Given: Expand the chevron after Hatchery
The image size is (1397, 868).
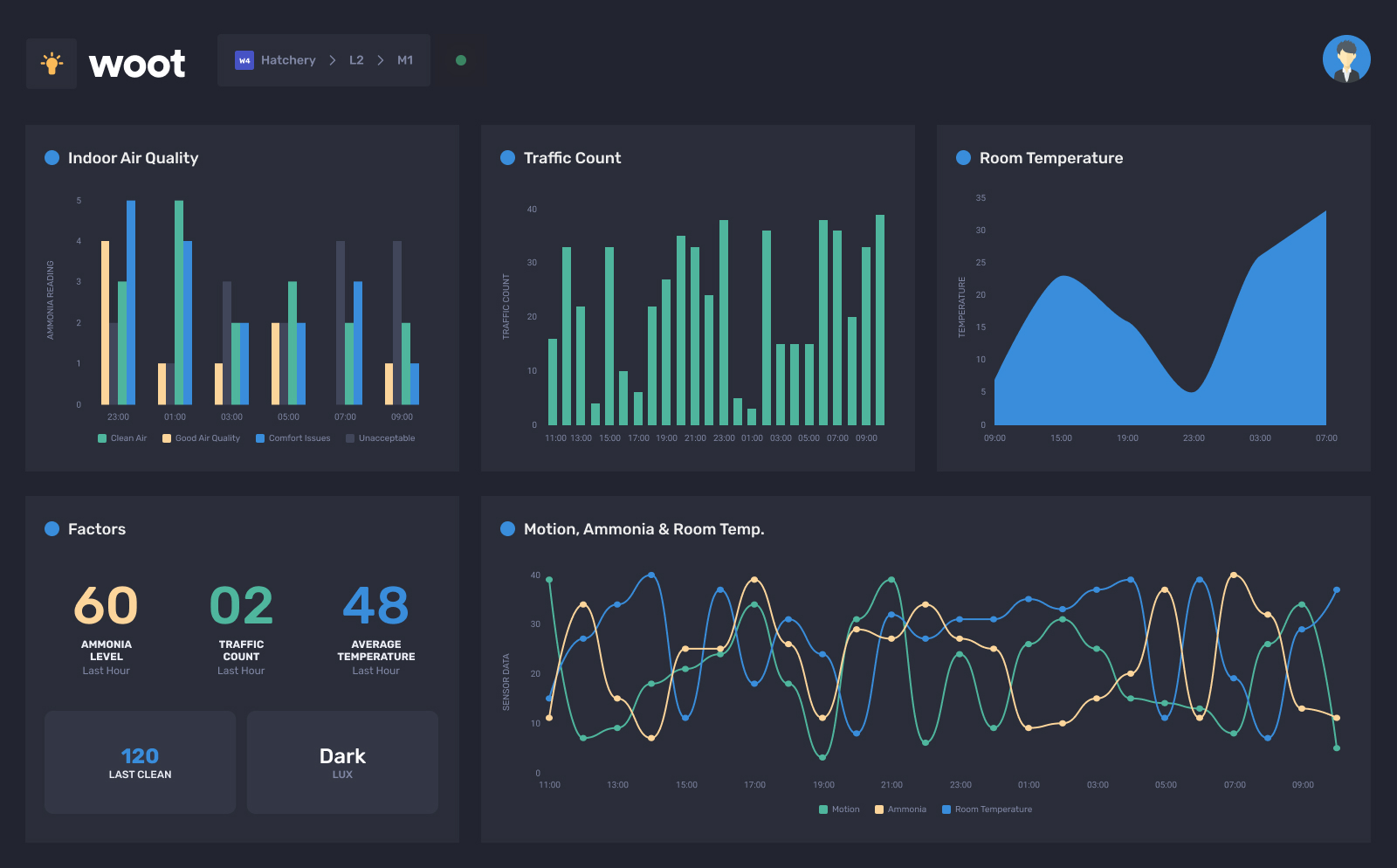Looking at the screenshot, I should click(x=333, y=60).
